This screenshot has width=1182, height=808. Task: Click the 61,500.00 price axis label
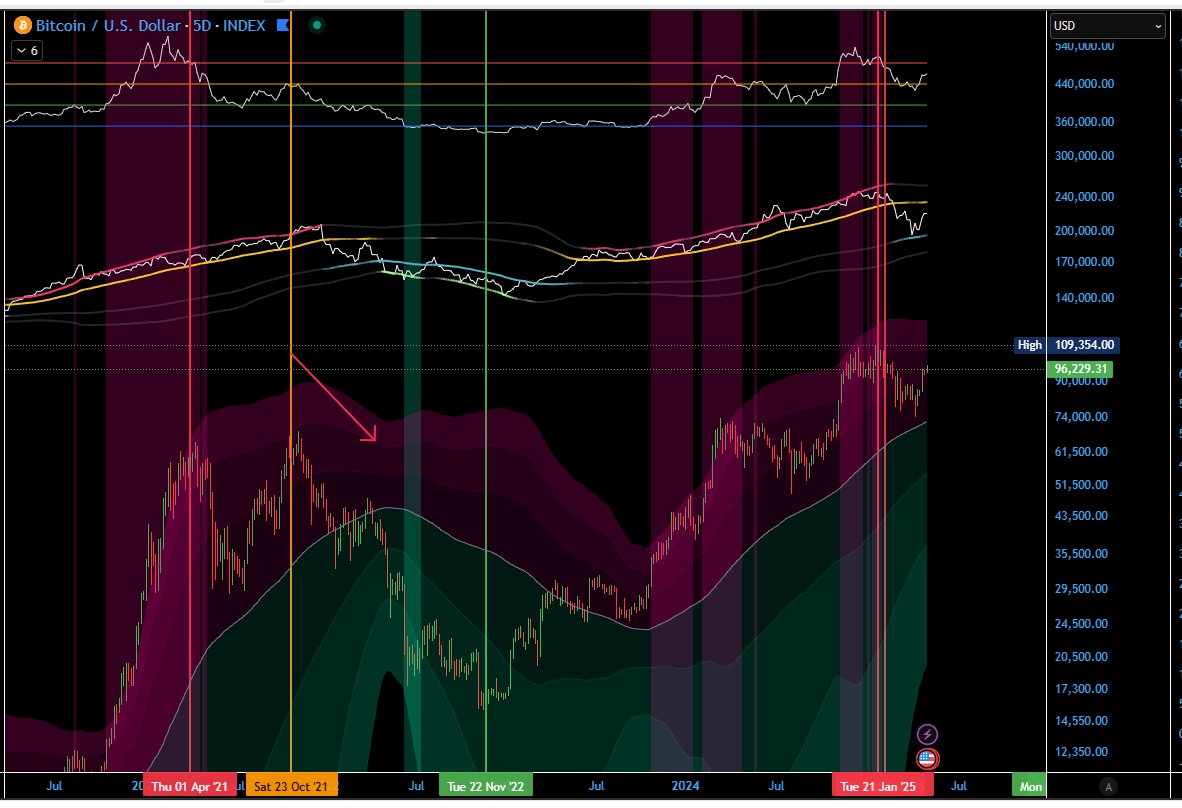pyautogui.click(x=1081, y=451)
